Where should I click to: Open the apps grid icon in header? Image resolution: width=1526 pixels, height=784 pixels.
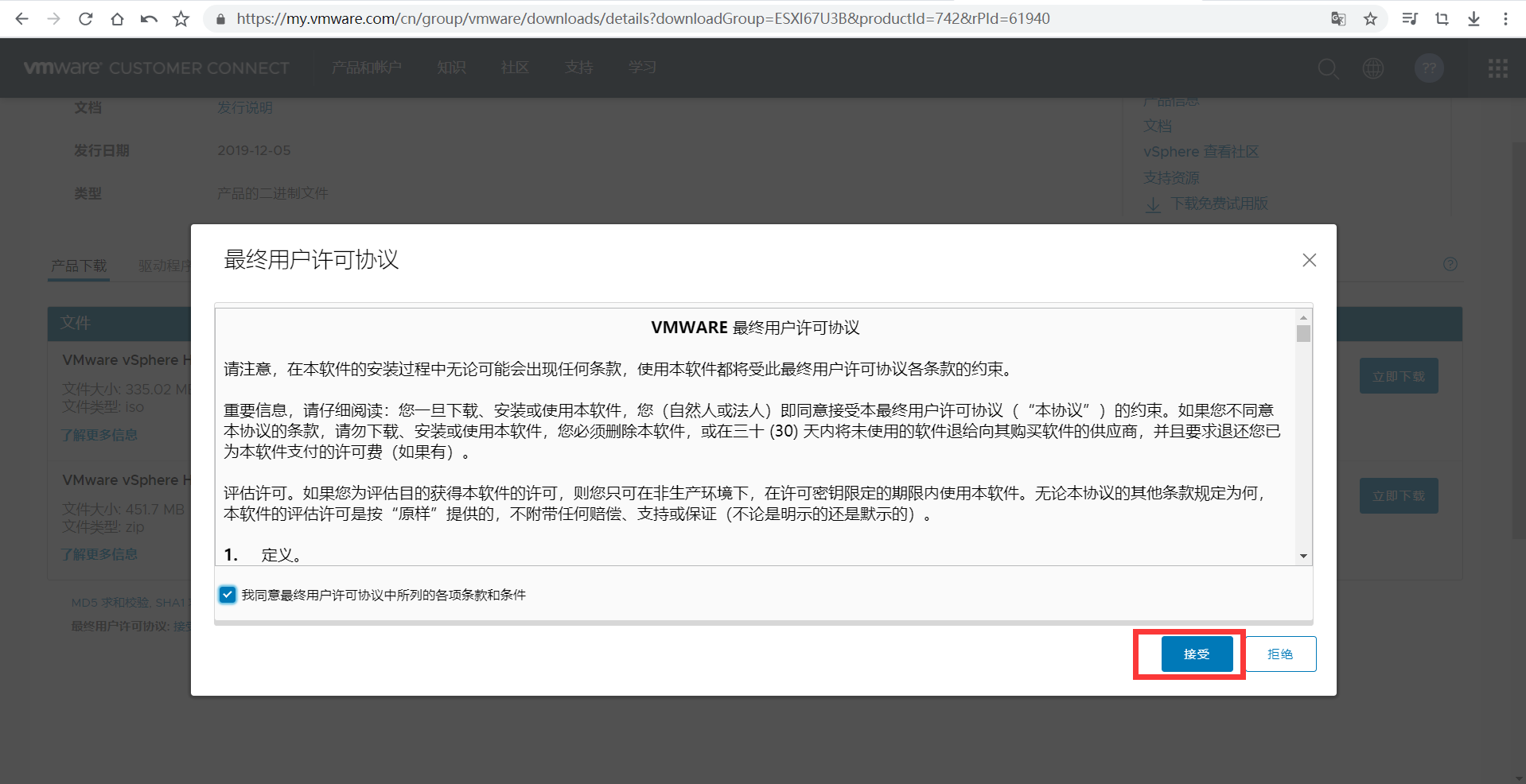1498,68
